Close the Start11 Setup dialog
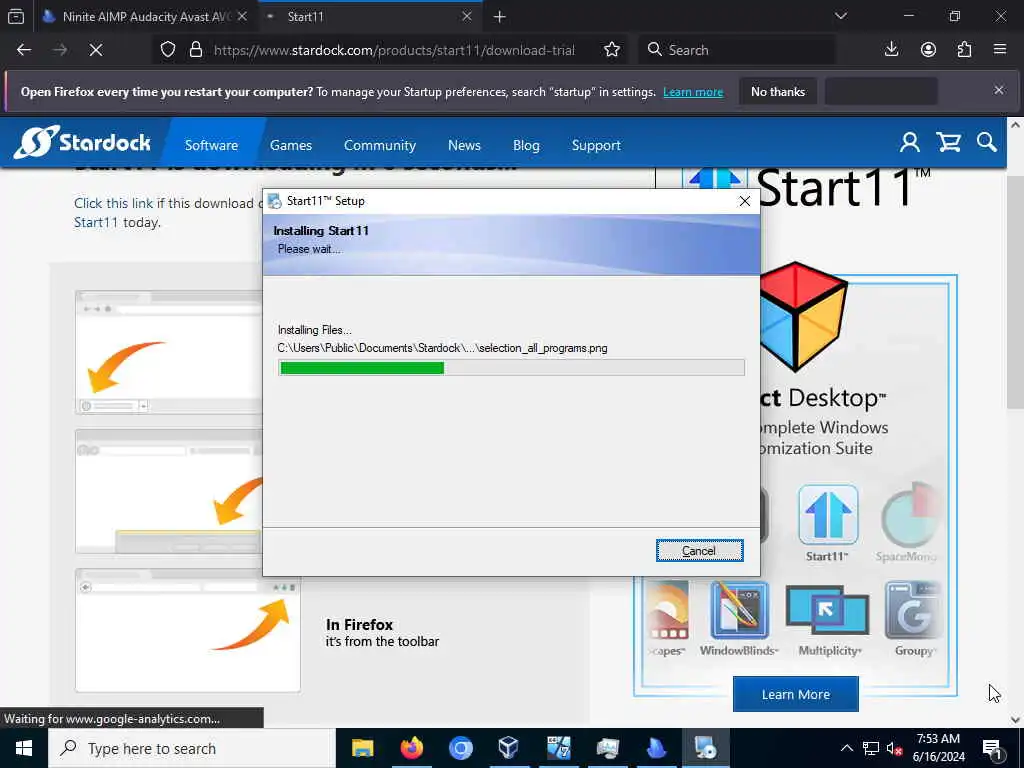1024x768 pixels. tap(744, 201)
